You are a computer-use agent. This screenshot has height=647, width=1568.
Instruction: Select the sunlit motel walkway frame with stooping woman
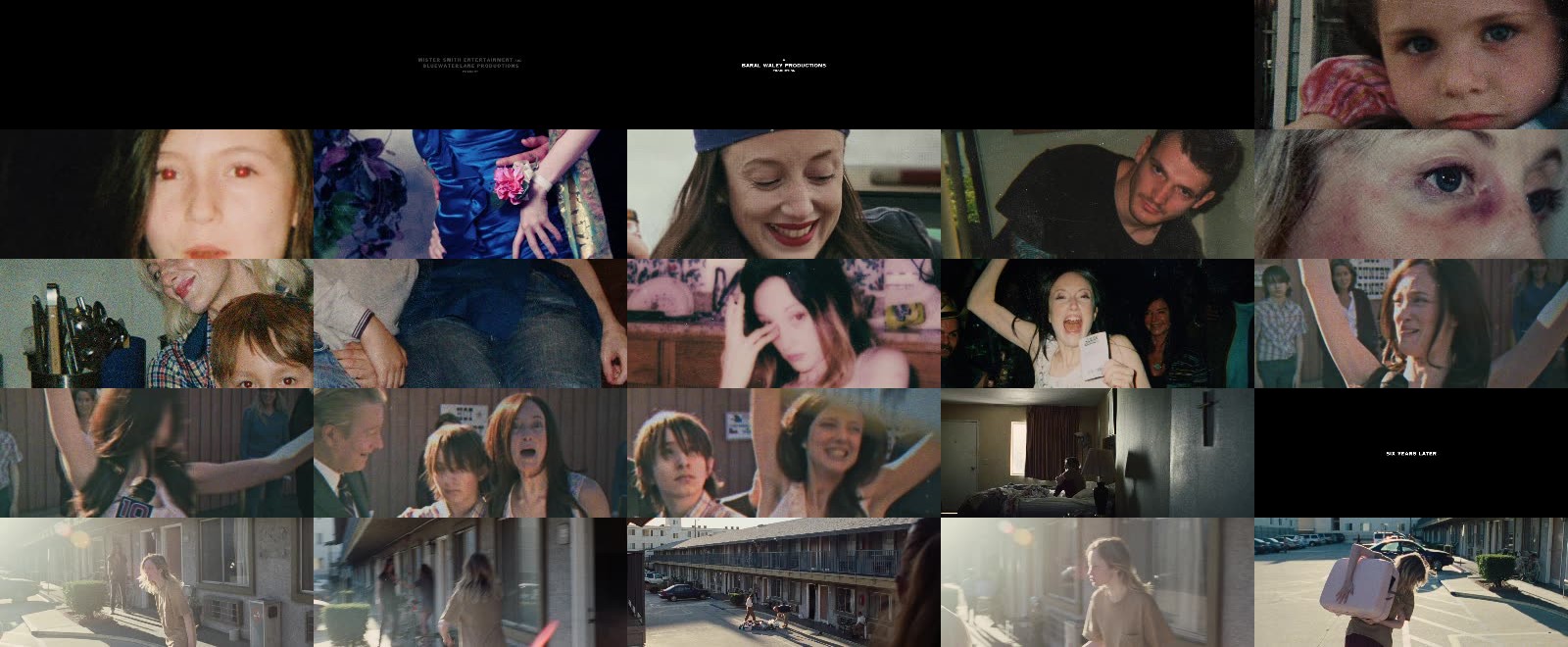click(x=157, y=582)
